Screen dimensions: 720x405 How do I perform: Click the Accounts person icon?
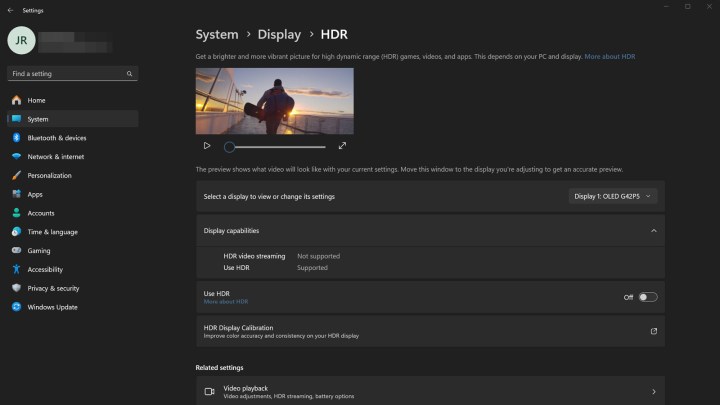click(x=17, y=213)
